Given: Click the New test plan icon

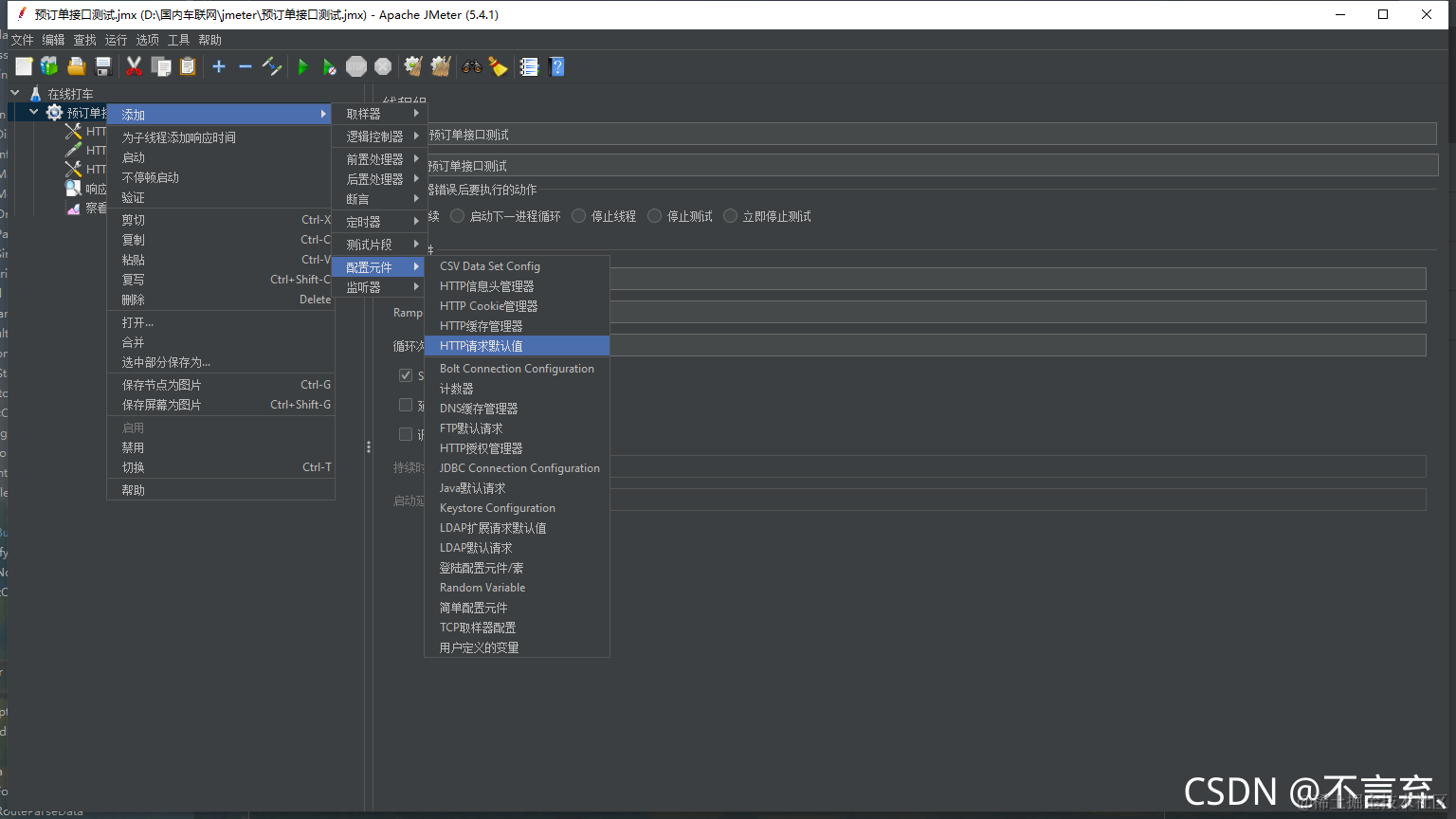Looking at the screenshot, I should (x=24, y=66).
